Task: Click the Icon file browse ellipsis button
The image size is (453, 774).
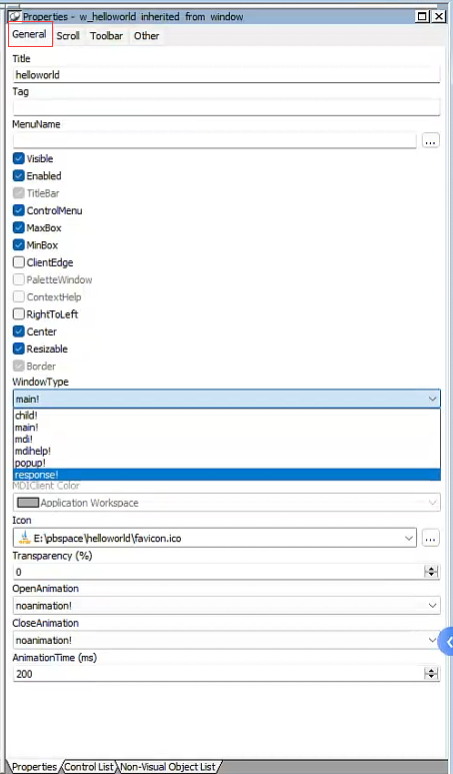Action: click(430, 539)
